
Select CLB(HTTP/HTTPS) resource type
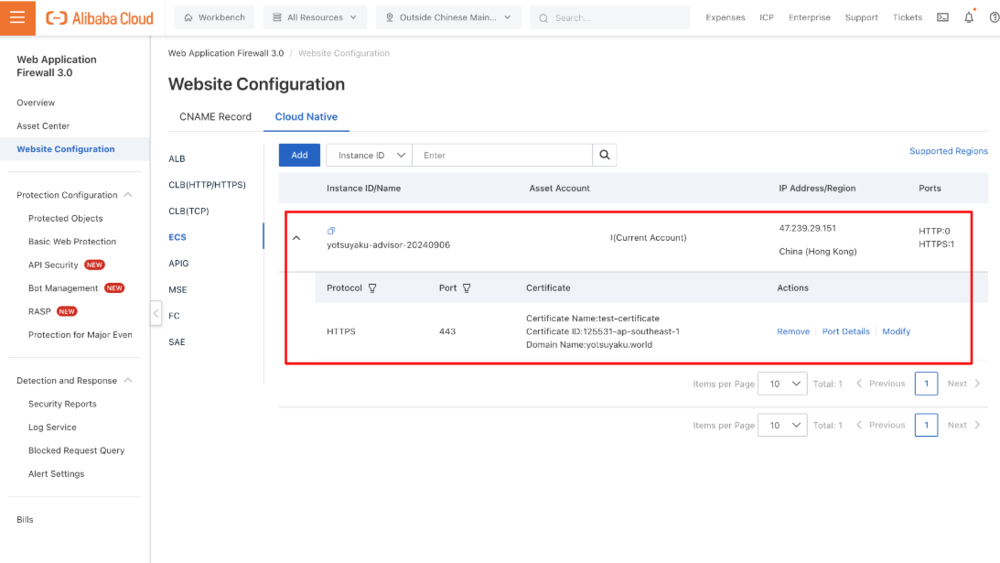[207, 185]
